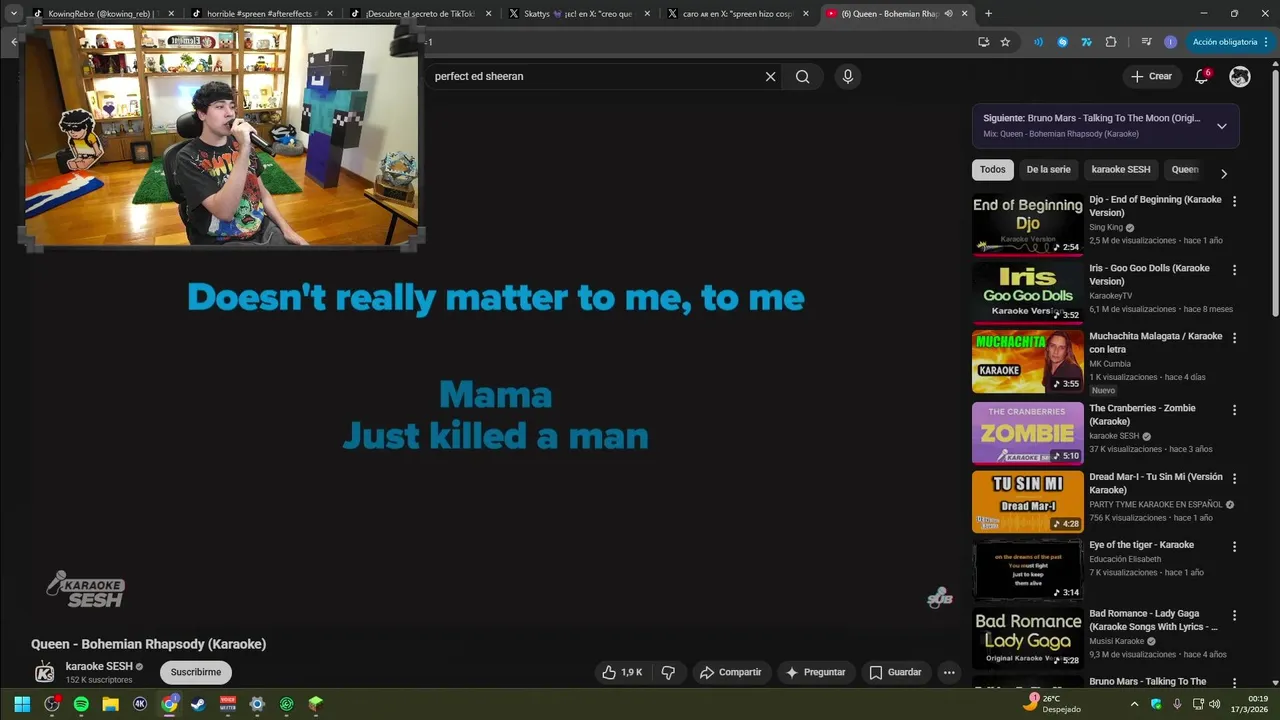1280x720 pixels.
Task: Open Steam from the taskbar
Action: [198, 704]
